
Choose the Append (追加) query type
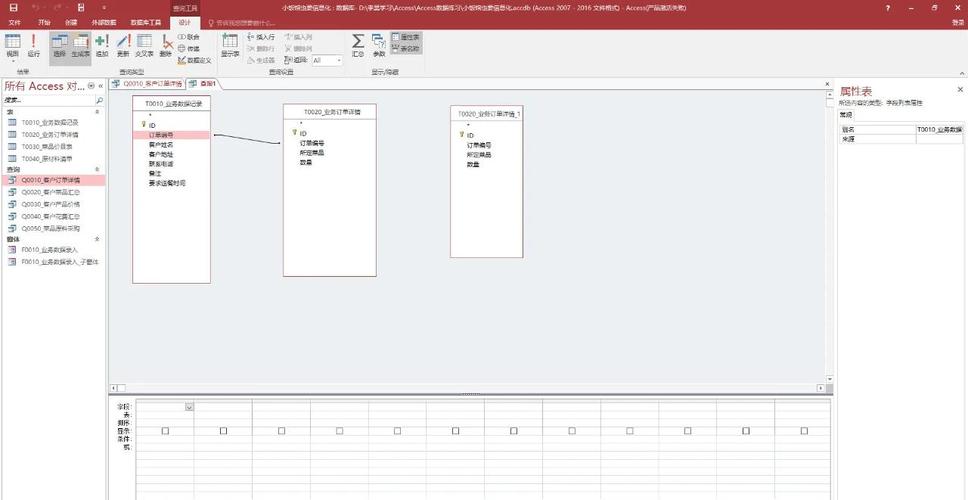(102, 47)
